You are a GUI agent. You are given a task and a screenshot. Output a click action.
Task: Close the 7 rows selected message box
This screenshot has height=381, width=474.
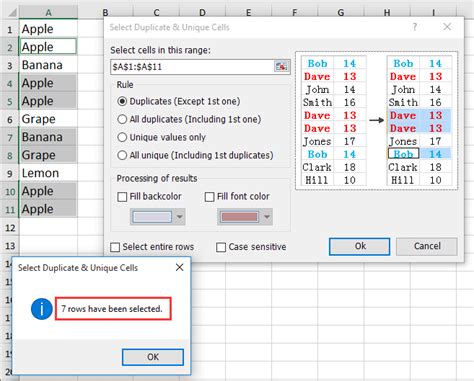pyautogui.click(x=179, y=267)
